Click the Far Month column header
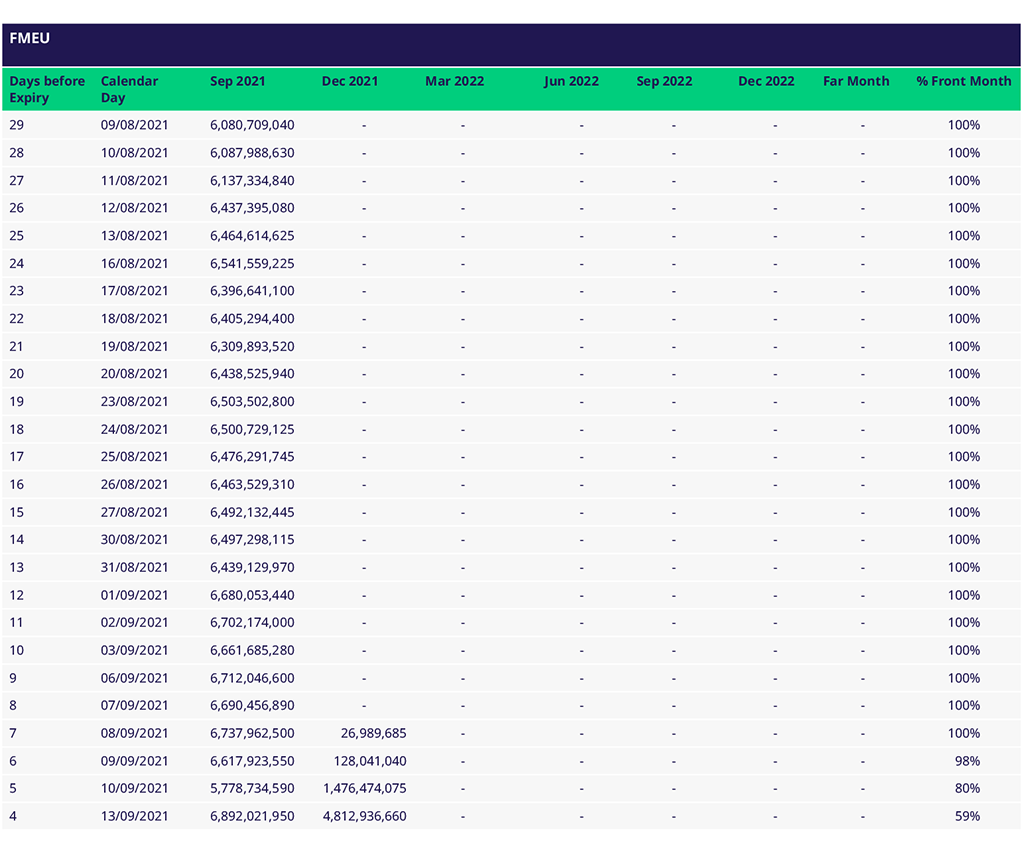The width and height of the screenshot is (1024, 859). [856, 81]
